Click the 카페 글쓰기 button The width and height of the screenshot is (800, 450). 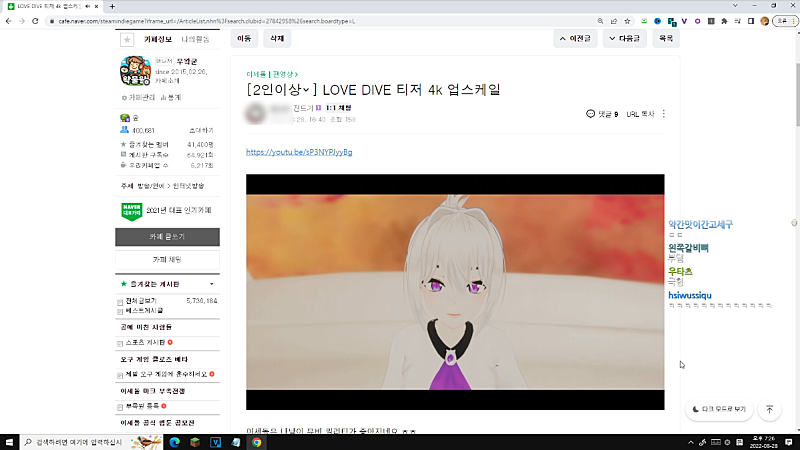point(167,237)
